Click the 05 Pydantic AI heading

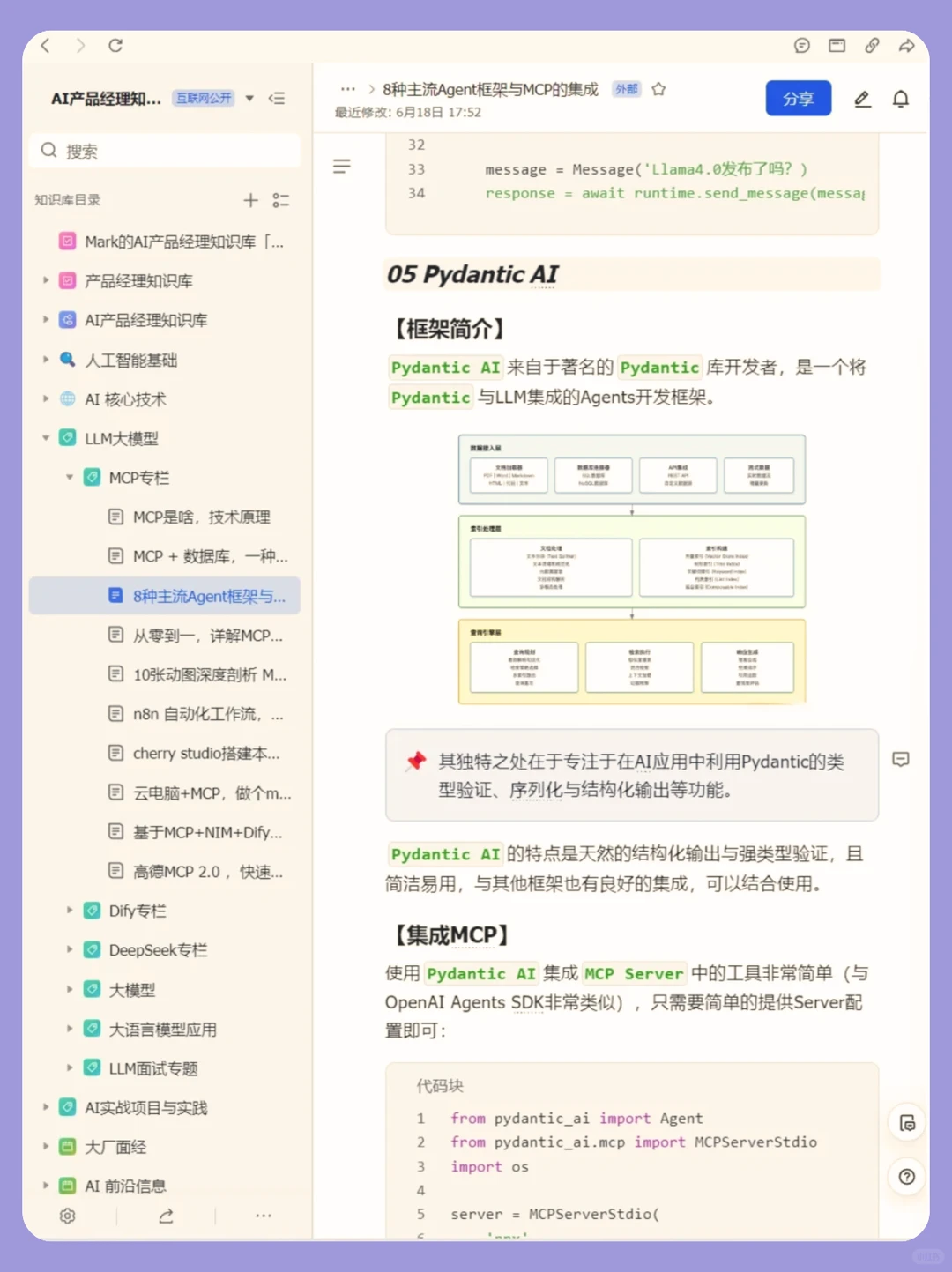(472, 274)
